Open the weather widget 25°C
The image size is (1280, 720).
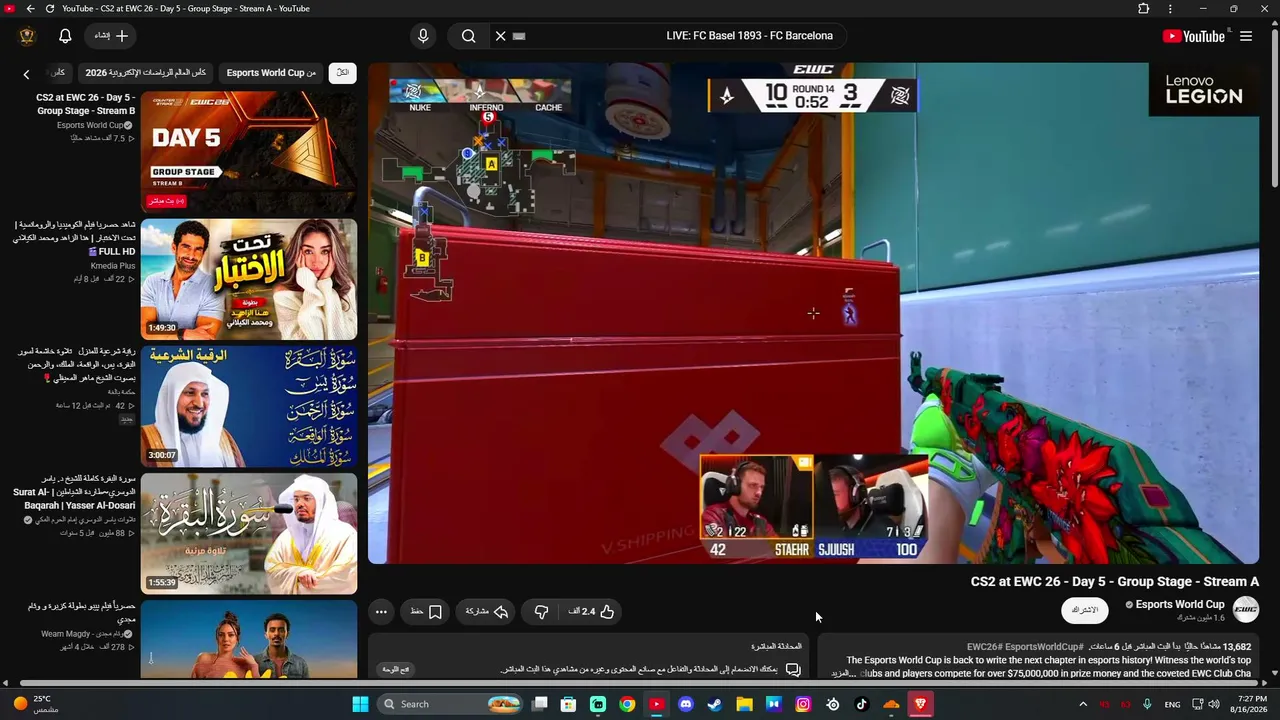click(35, 704)
